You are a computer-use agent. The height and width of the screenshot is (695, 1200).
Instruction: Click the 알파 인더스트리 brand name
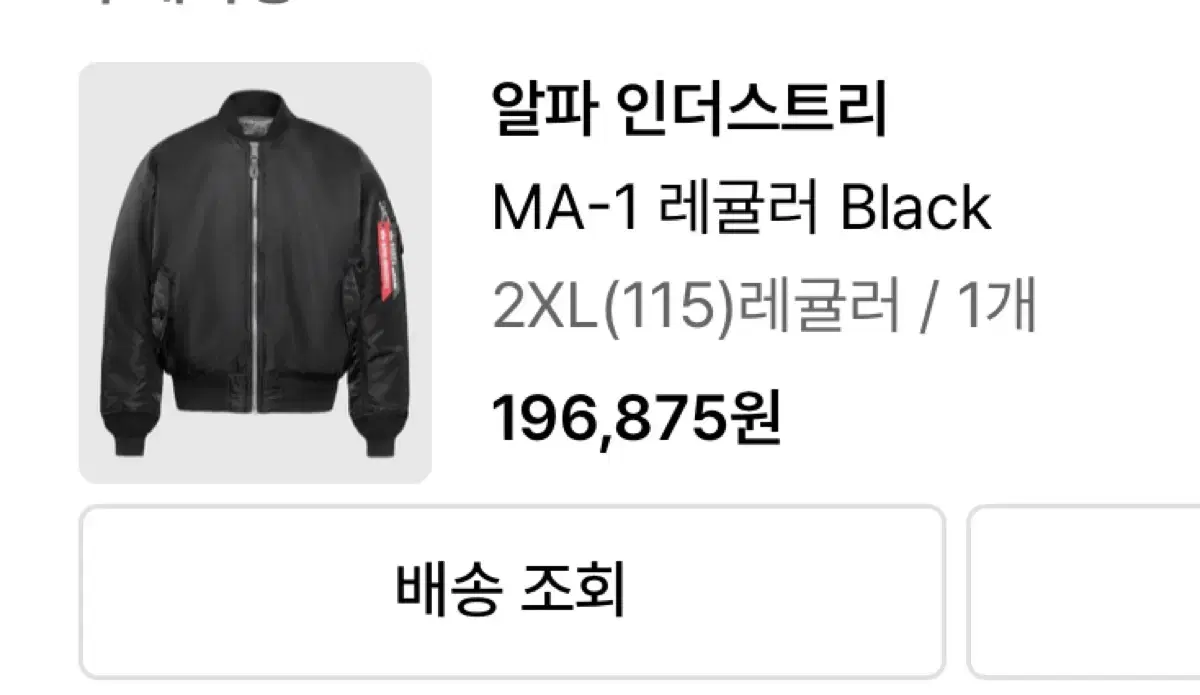click(689, 111)
